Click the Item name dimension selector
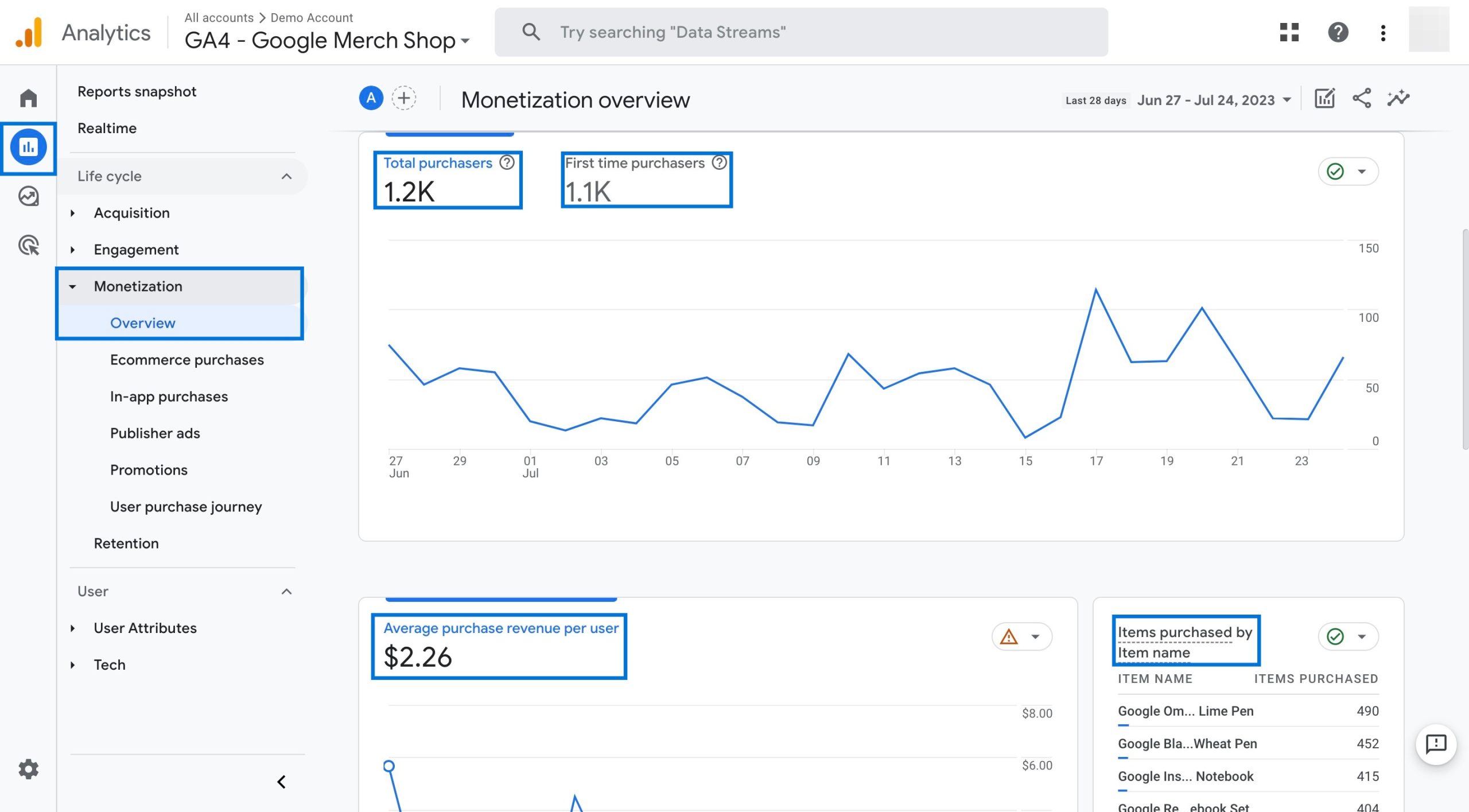Viewport: 1469px width, 812px height. pyautogui.click(x=1153, y=653)
